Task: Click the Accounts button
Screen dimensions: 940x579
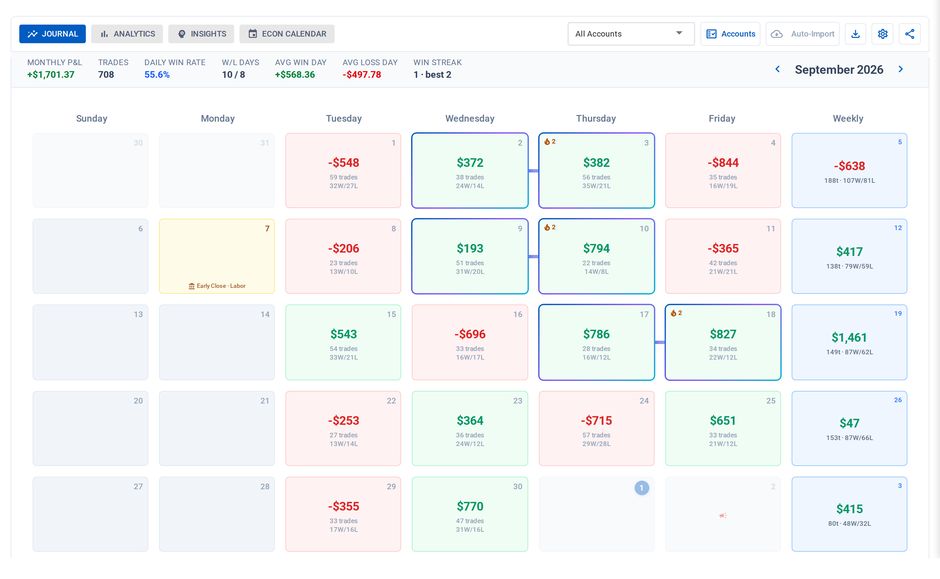Action: [730, 34]
